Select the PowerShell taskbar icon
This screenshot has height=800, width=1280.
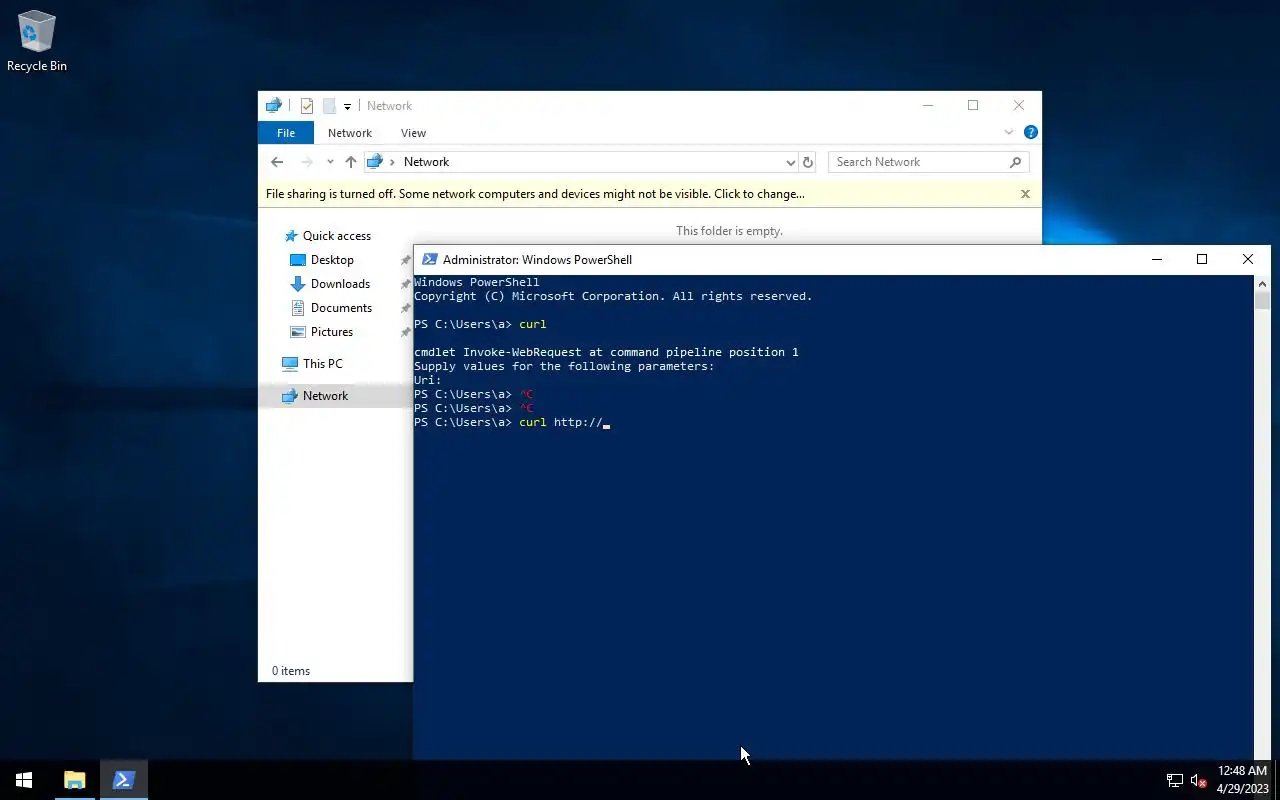pyautogui.click(x=124, y=780)
